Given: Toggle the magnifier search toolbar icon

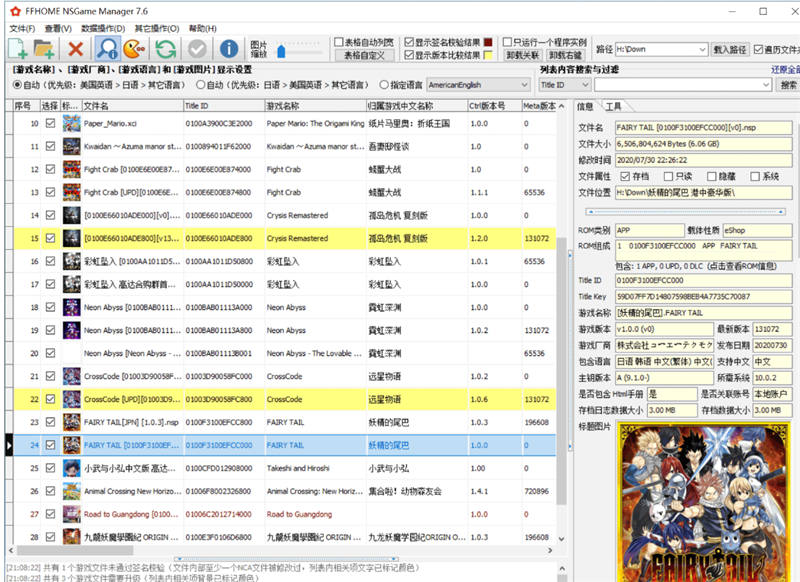Looking at the screenshot, I should [x=107, y=49].
